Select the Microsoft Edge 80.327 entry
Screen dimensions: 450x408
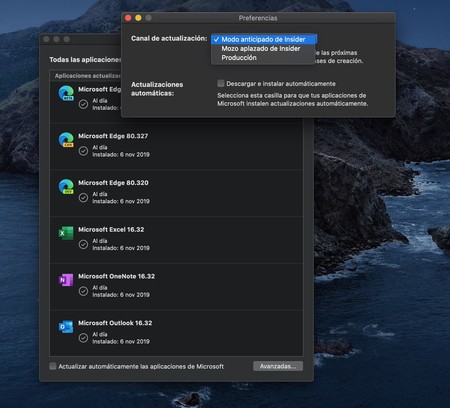pos(176,147)
